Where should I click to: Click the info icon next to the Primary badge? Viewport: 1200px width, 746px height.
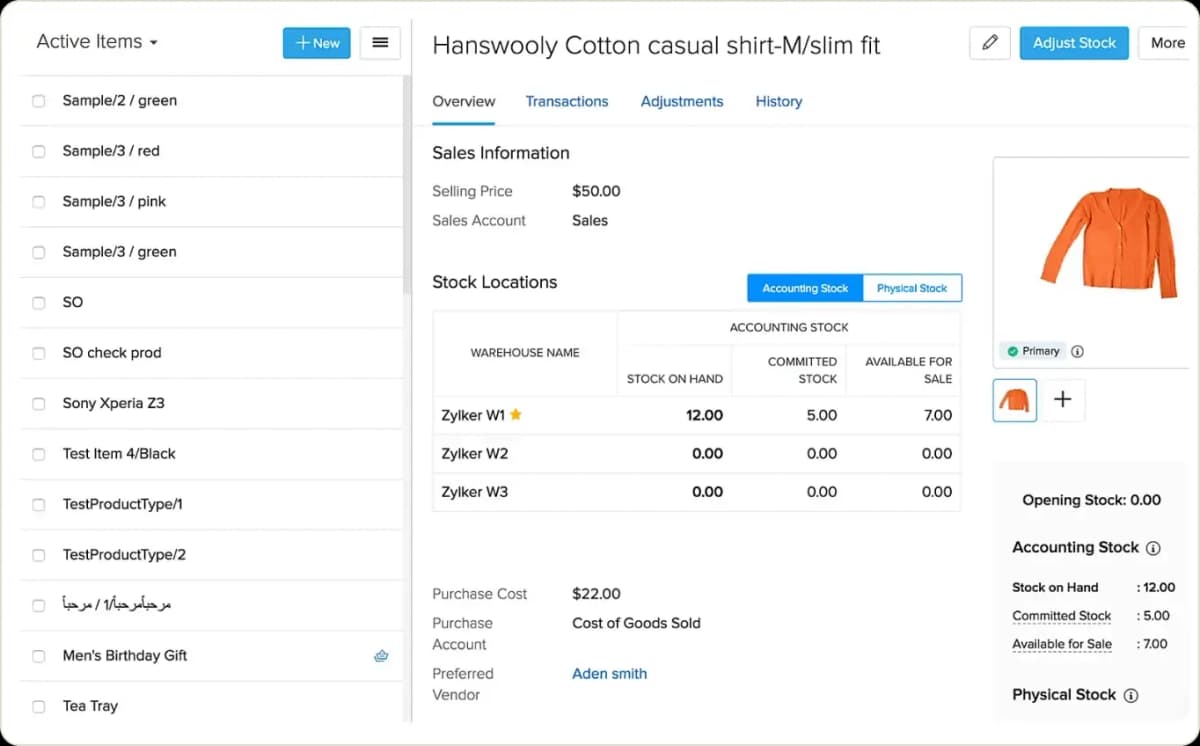coord(1077,351)
